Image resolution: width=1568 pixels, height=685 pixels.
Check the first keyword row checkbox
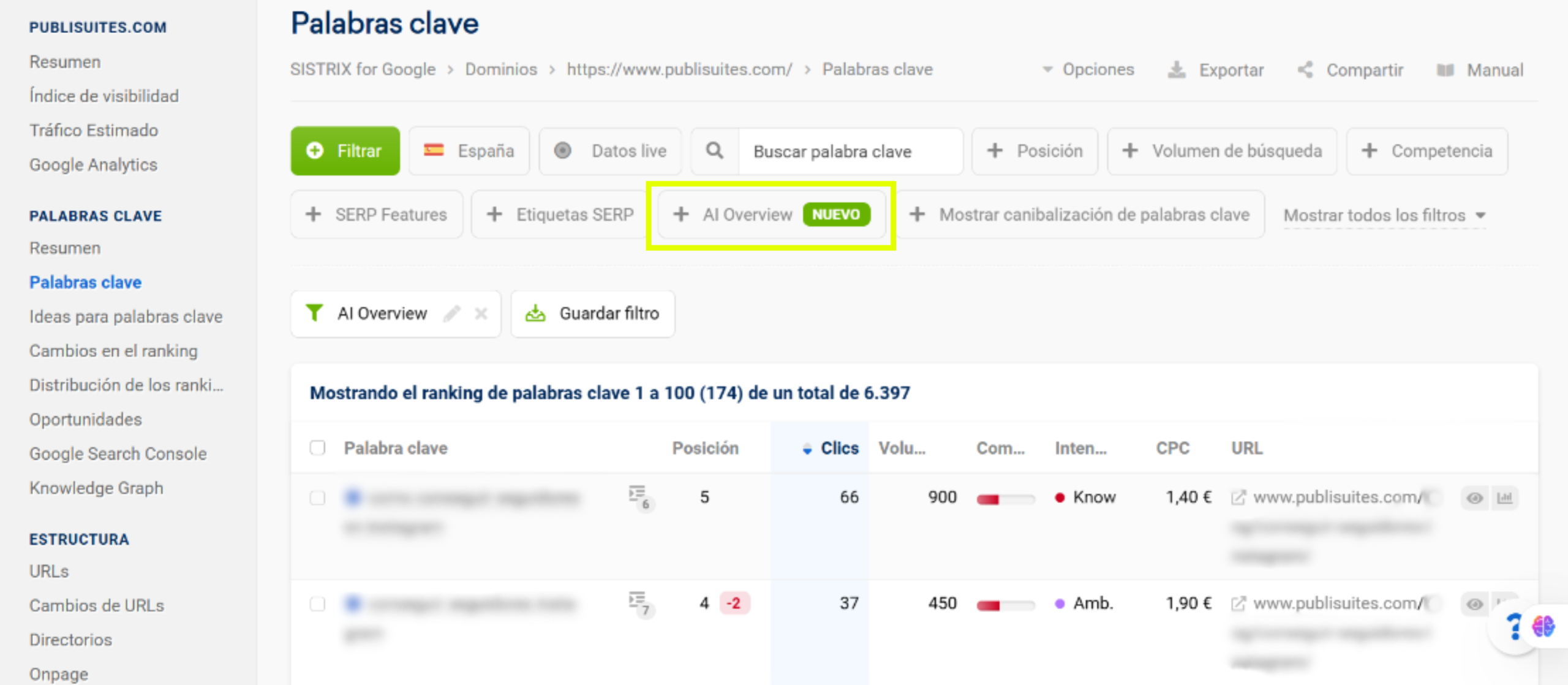(x=317, y=498)
